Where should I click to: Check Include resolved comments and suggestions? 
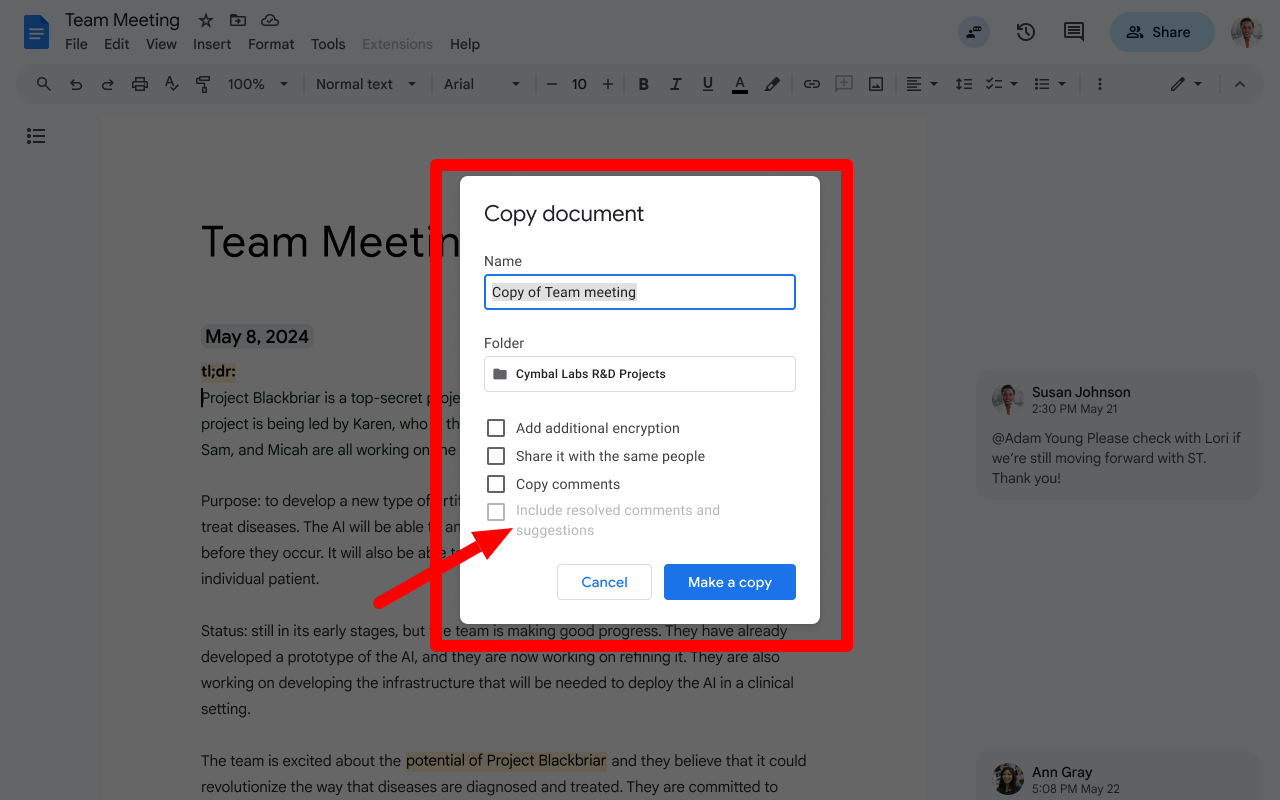[x=496, y=512]
